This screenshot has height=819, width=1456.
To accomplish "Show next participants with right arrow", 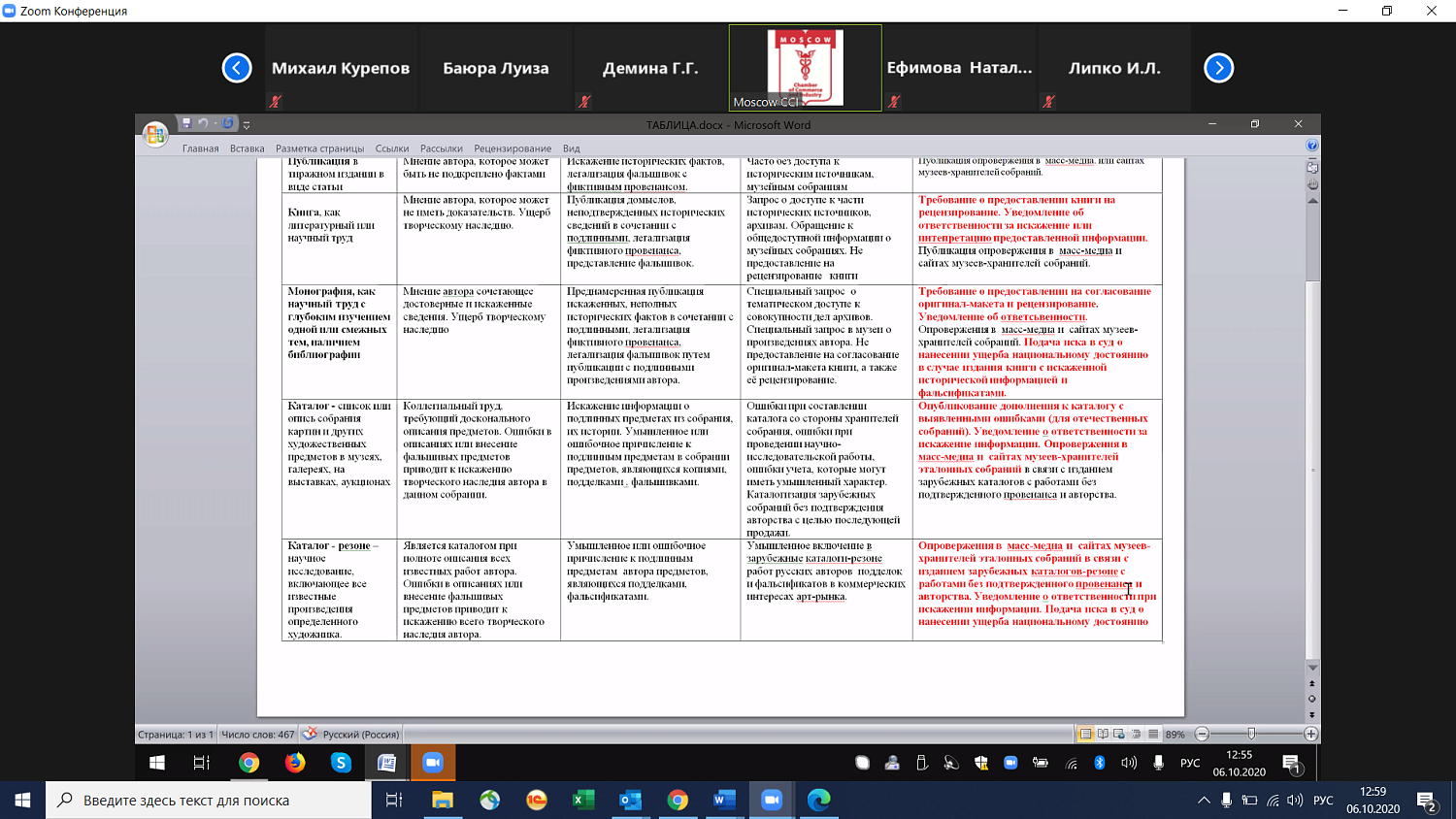I will pyautogui.click(x=1219, y=68).
